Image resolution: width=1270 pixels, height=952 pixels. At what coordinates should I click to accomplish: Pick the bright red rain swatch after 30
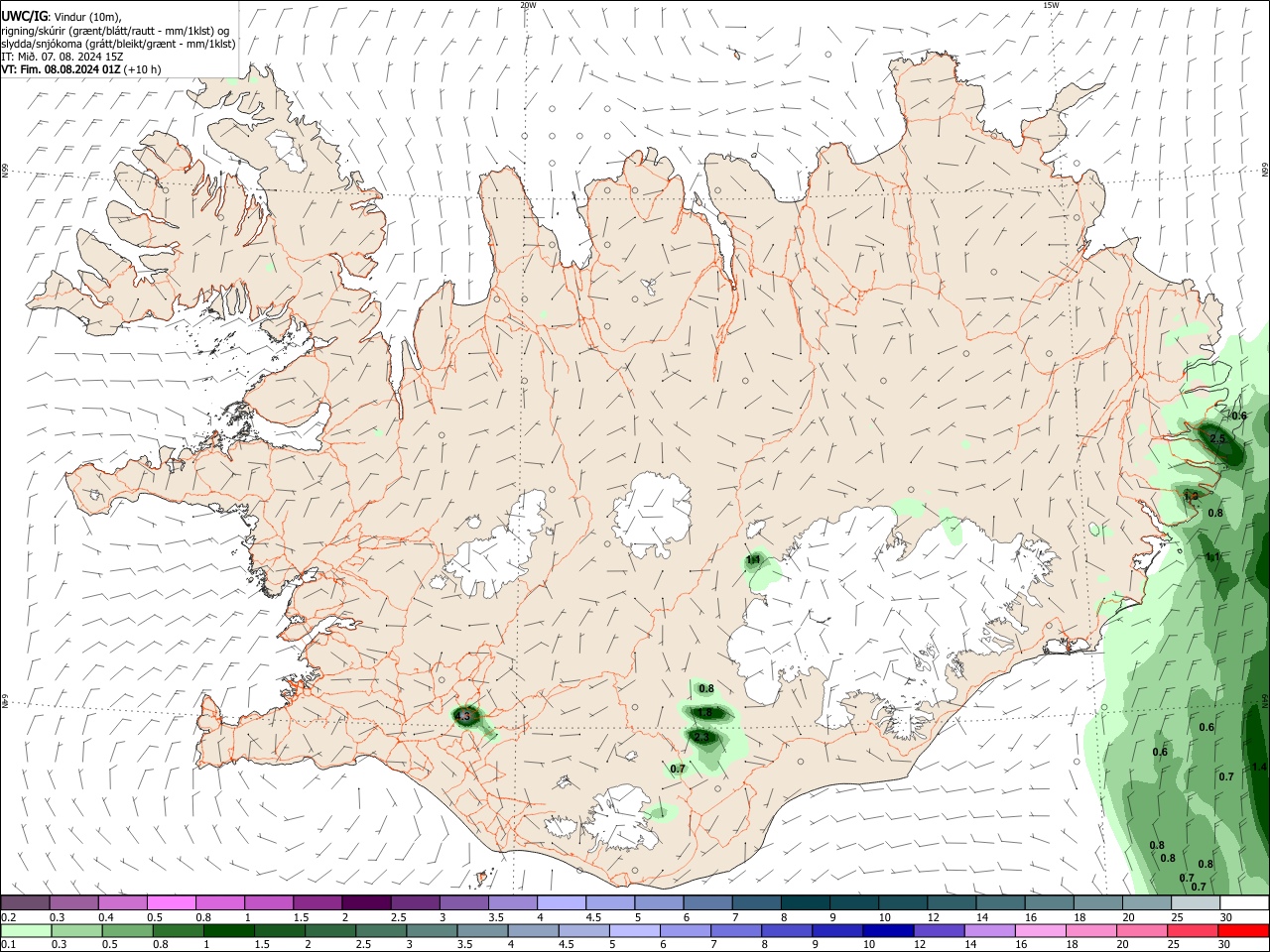1243,931
